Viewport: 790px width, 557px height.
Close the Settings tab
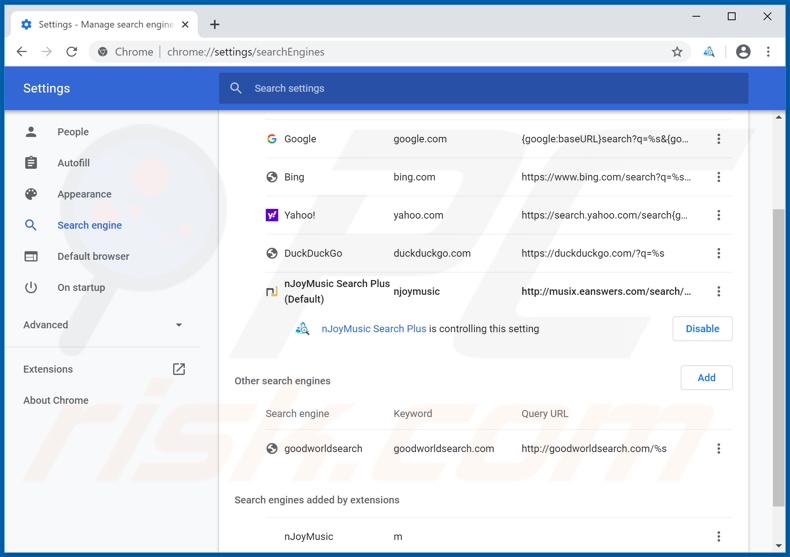tap(185, 24)
